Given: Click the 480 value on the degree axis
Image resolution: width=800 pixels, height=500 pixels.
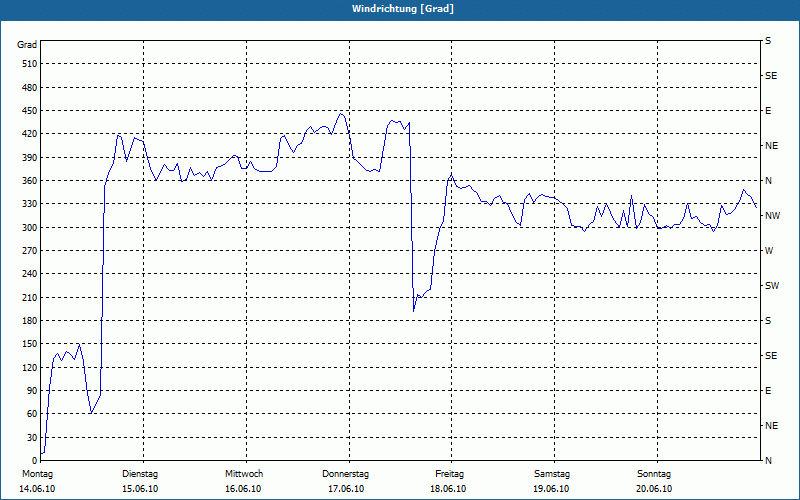Looking at the screenshot, I should click(x=30, y=88).
